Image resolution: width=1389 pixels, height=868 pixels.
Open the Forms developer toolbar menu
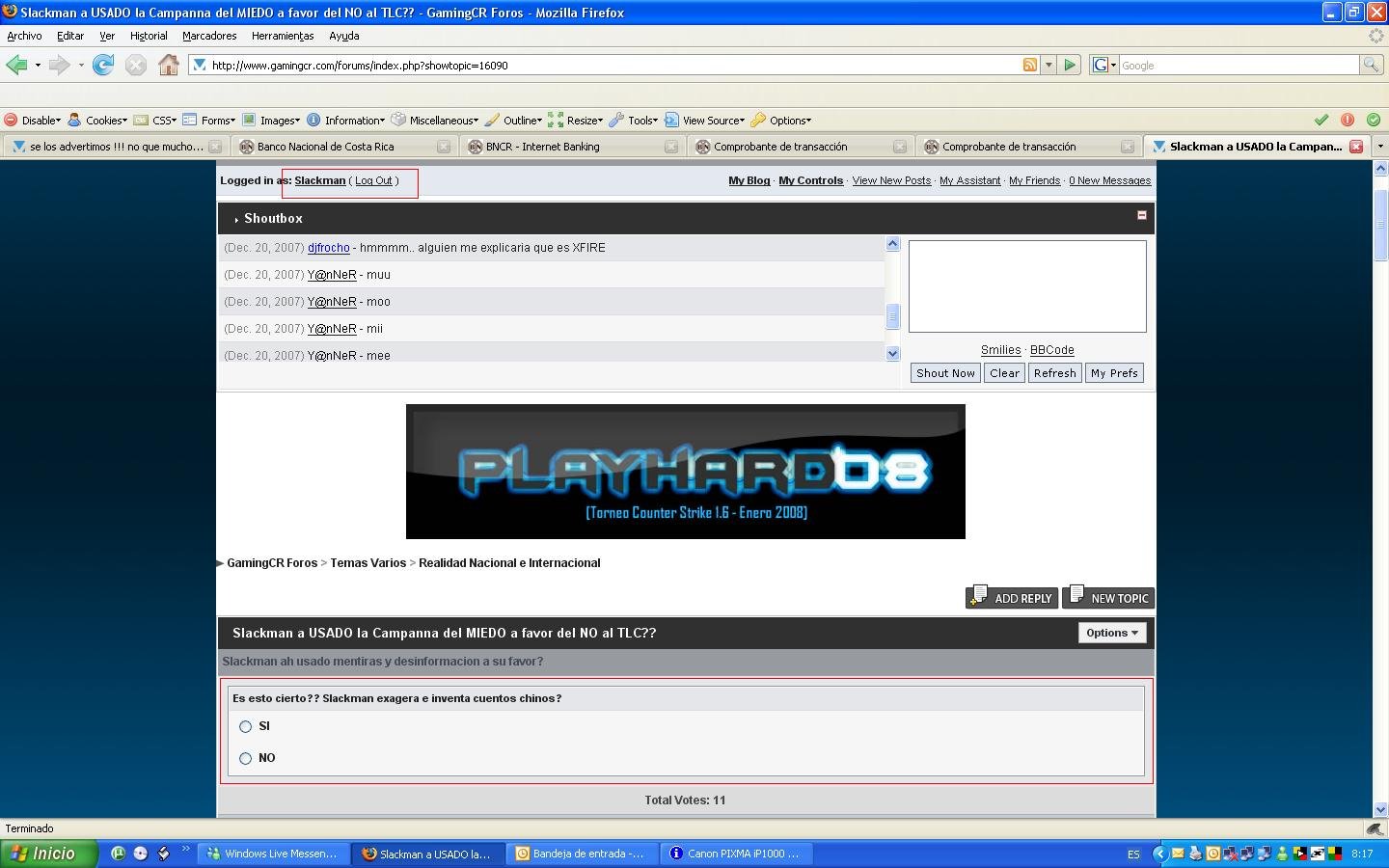(x=209, y=121)
